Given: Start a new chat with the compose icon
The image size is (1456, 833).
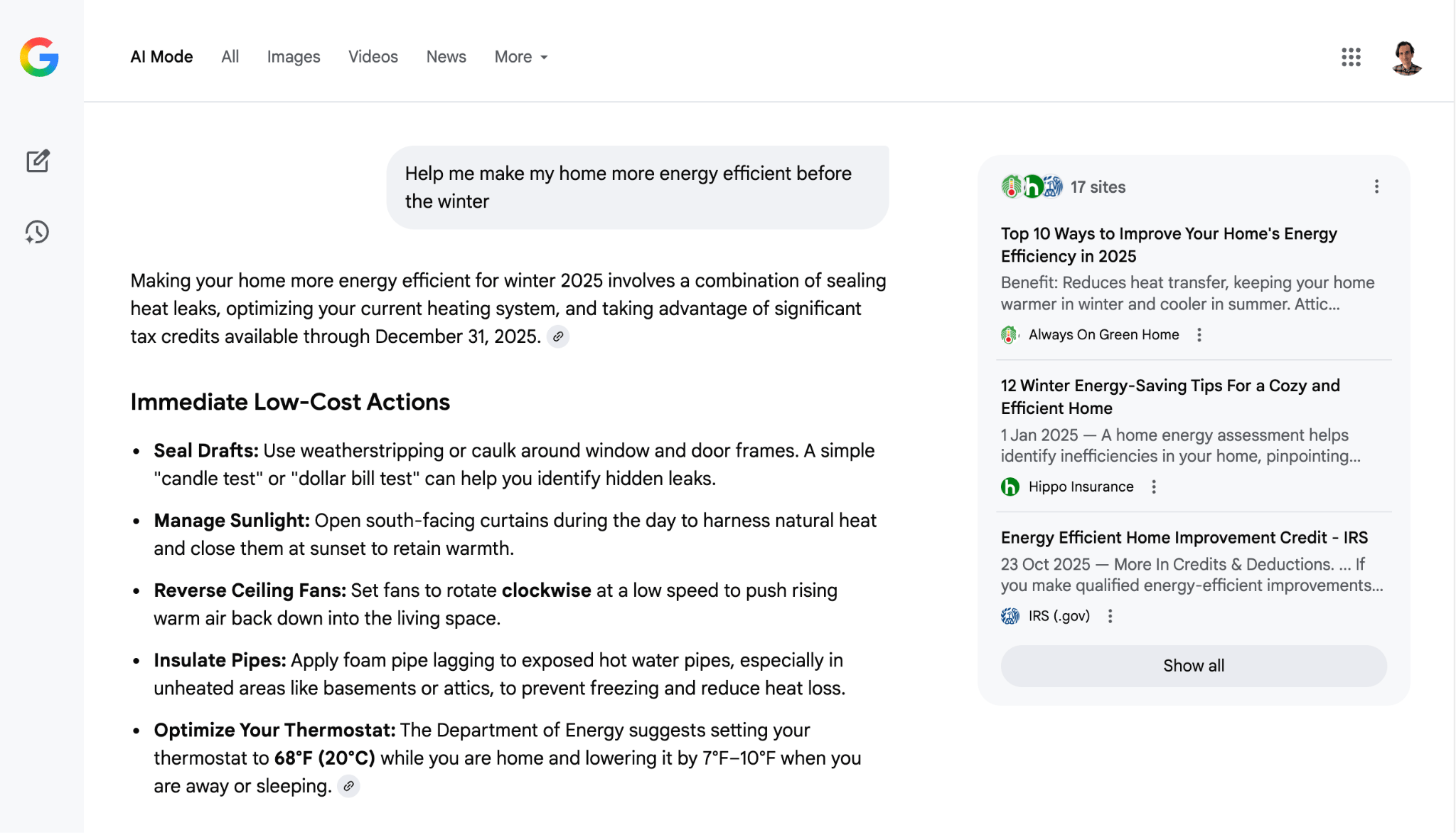Looking at the screenshot, I should 38,161.
